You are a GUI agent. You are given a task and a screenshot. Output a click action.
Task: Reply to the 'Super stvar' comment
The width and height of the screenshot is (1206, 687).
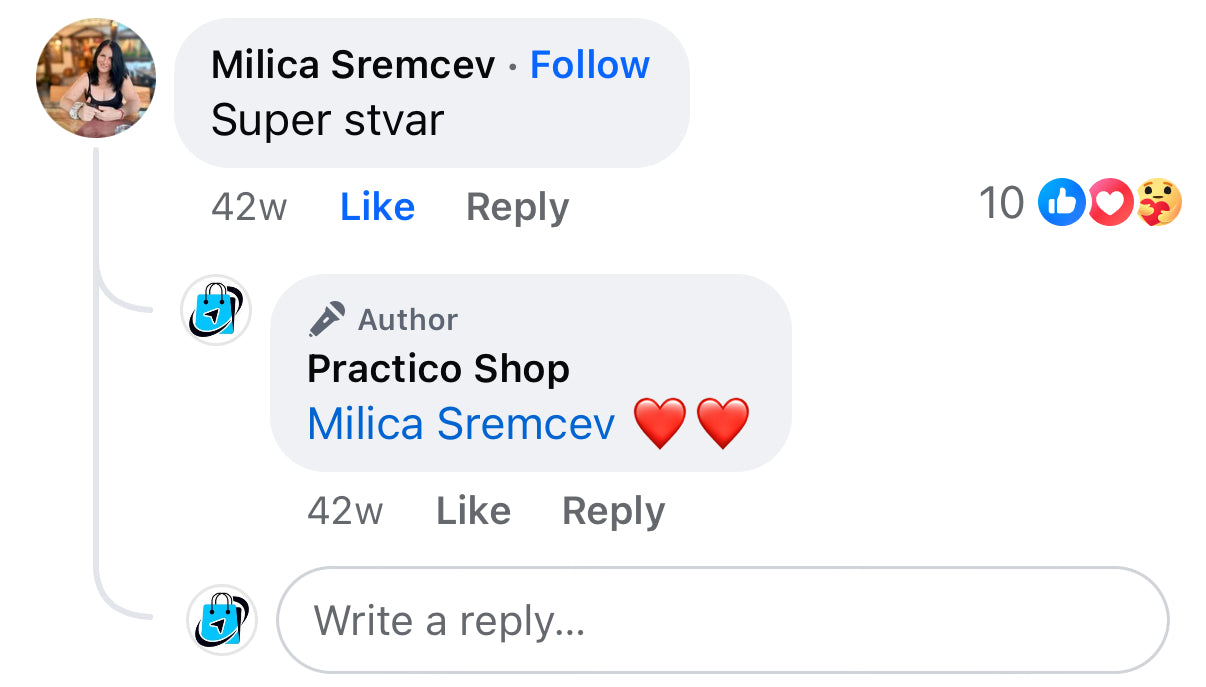click(x=517, y=207)
